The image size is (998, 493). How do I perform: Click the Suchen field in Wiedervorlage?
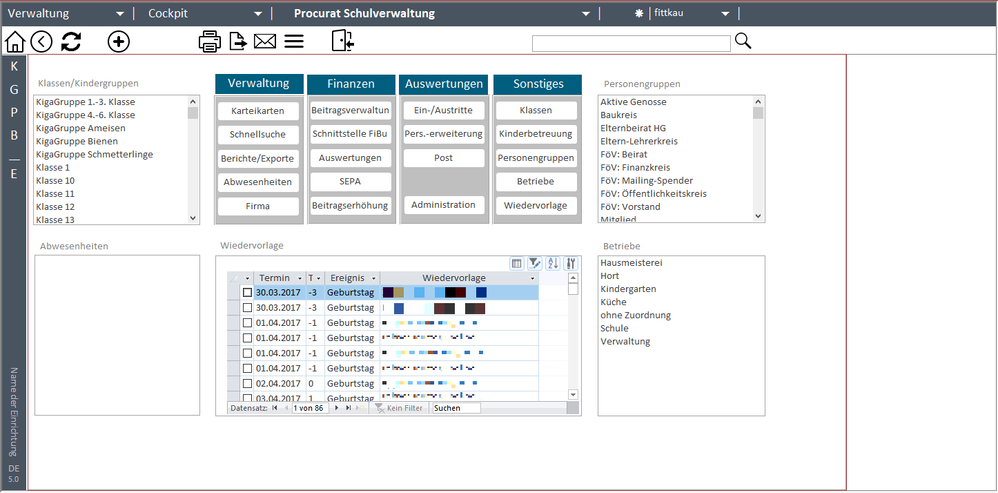pos(456,408)
